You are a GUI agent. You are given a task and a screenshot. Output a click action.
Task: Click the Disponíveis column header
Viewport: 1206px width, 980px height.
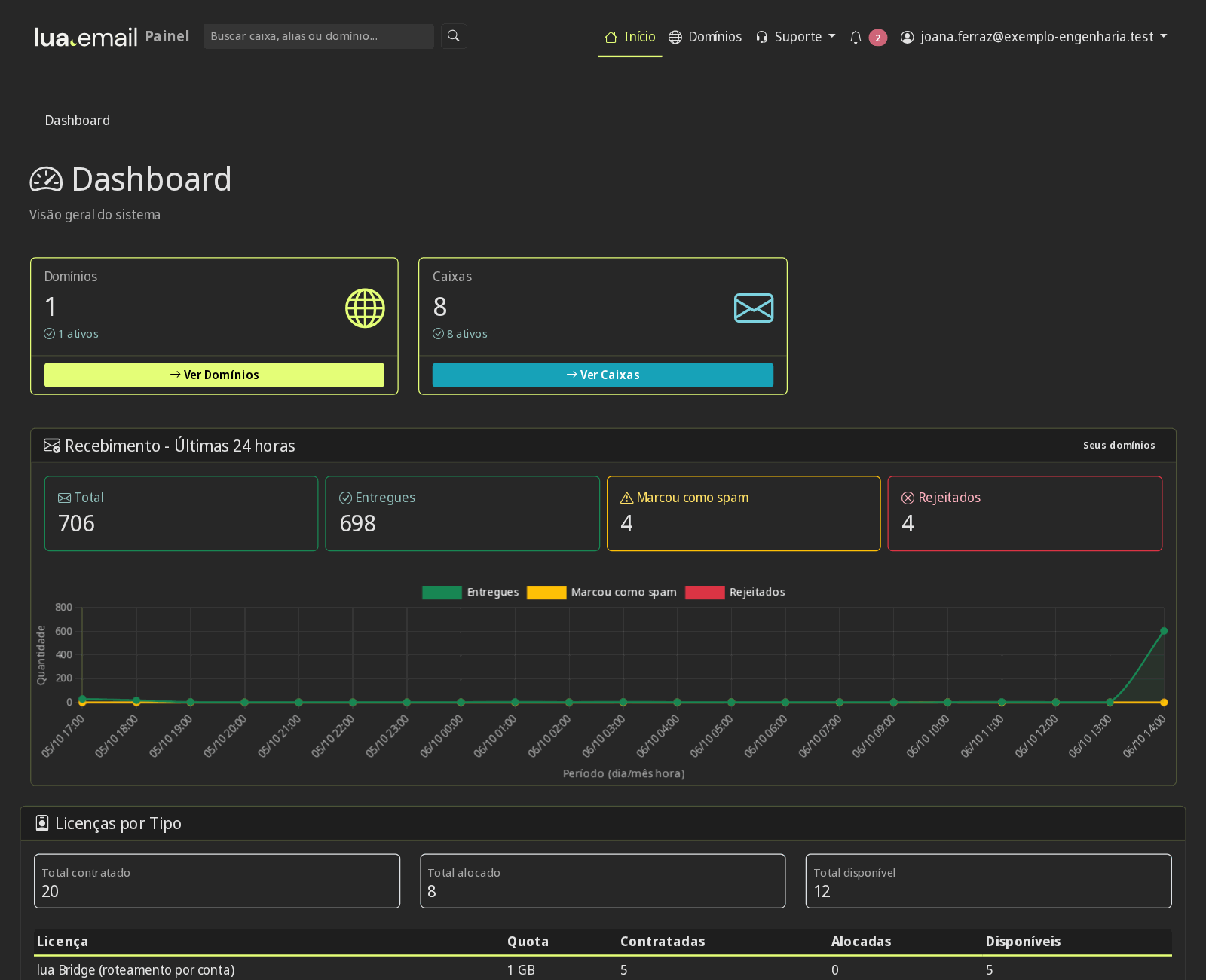(1023, 942)
